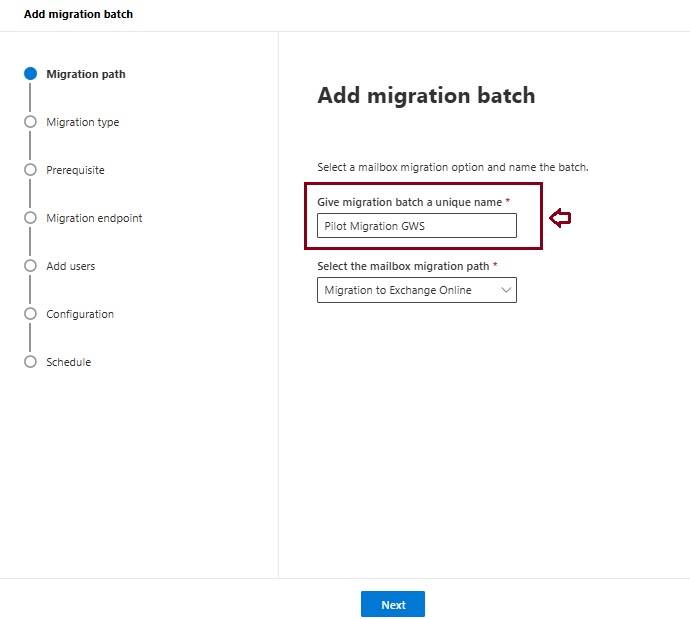Open the Configuration step label
Image resolution: width=690 pixels, height=619 pixels.
pos(80,314)
